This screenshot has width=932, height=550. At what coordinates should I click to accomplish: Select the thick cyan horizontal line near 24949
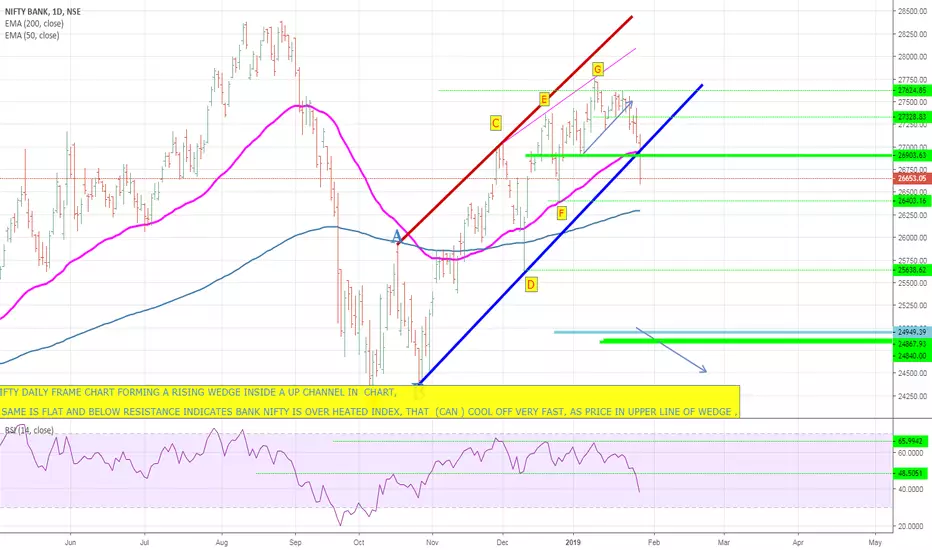click(x=723, y=332)
